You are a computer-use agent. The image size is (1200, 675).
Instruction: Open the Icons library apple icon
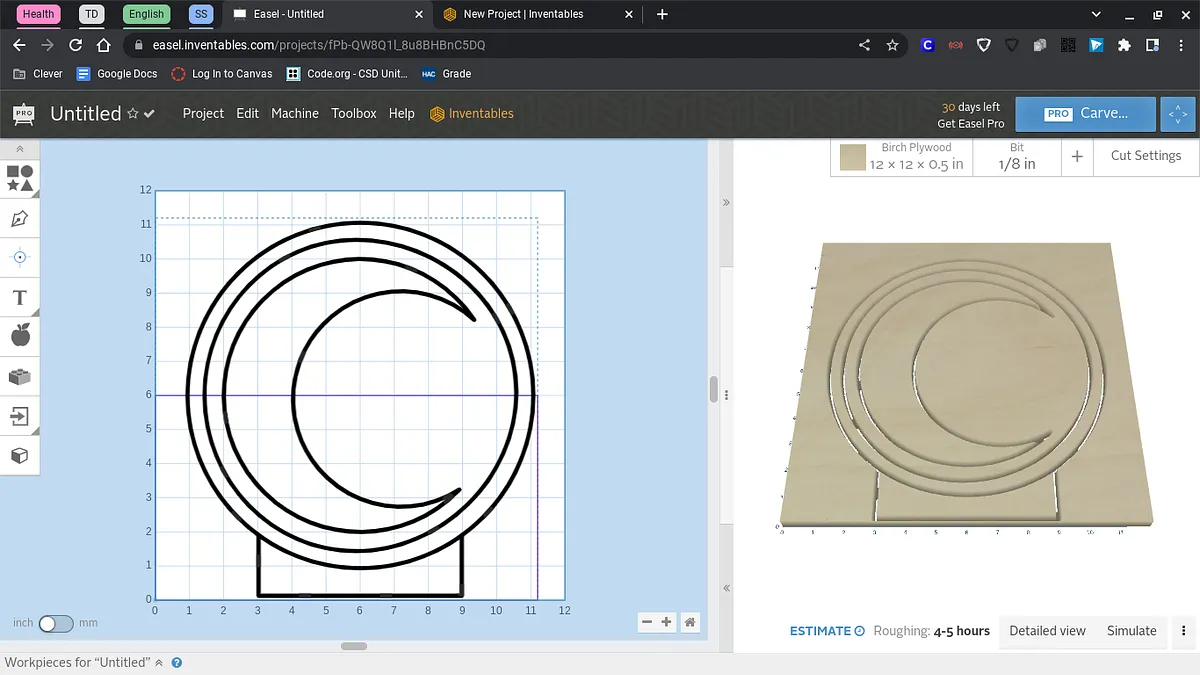point(20,336)
